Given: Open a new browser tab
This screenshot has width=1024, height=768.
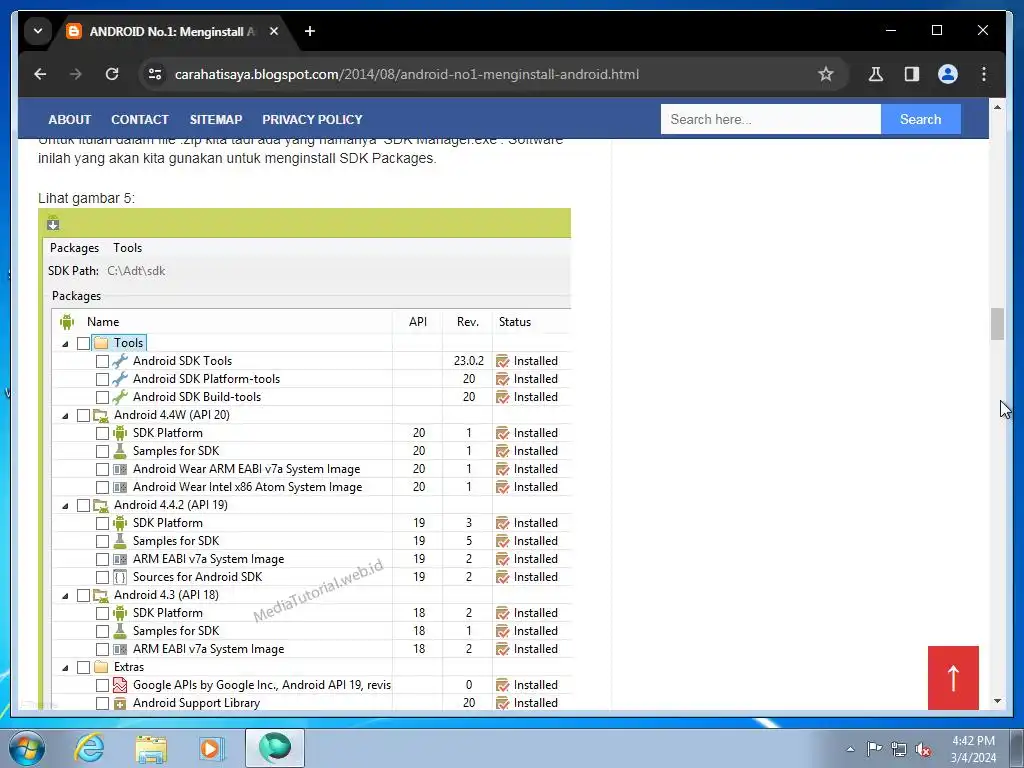Looking at the screenshot, I should [310, 31].
